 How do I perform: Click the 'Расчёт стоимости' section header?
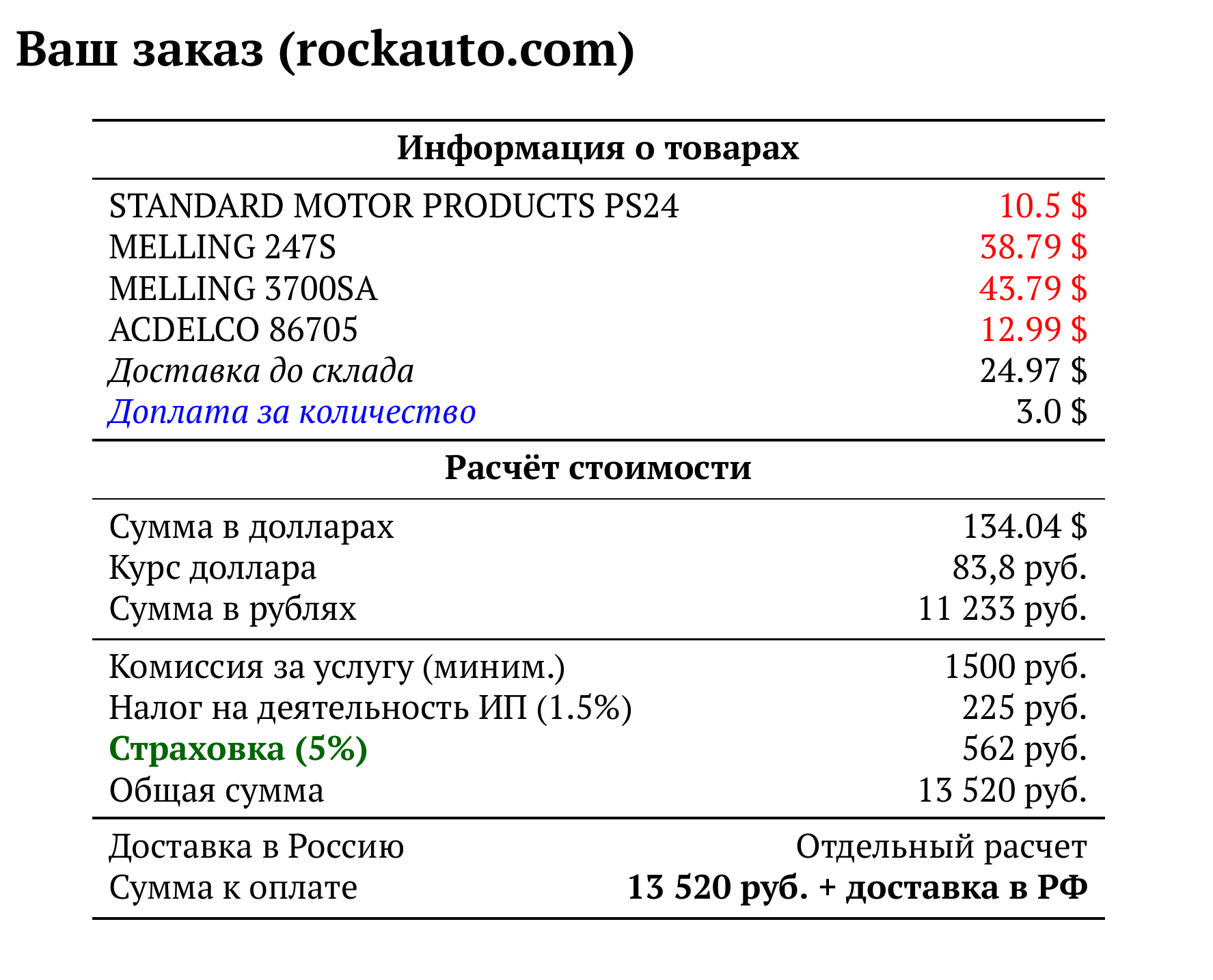click(x=598, y=468)
